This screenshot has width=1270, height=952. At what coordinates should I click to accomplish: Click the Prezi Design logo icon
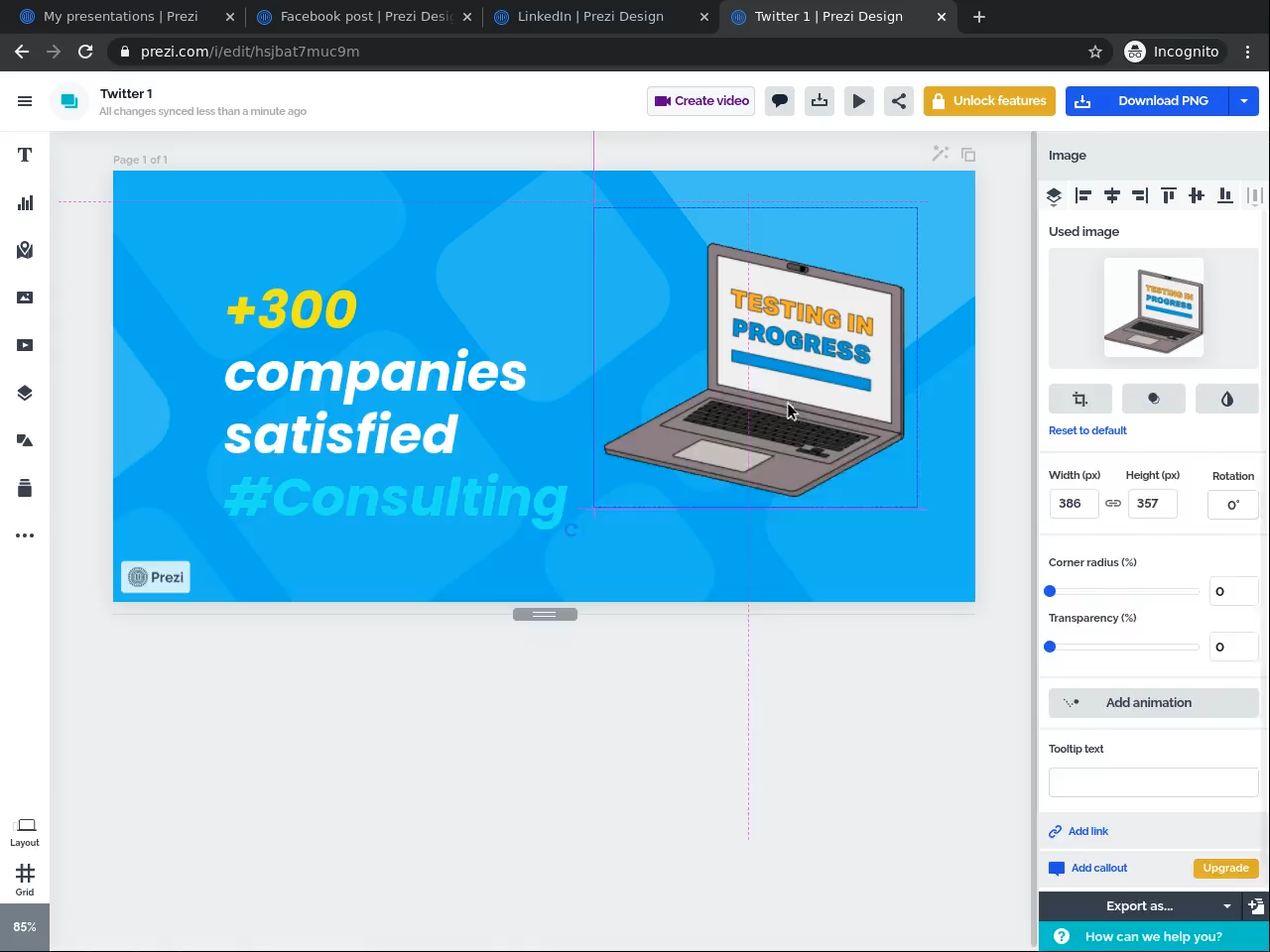(69, 101)
